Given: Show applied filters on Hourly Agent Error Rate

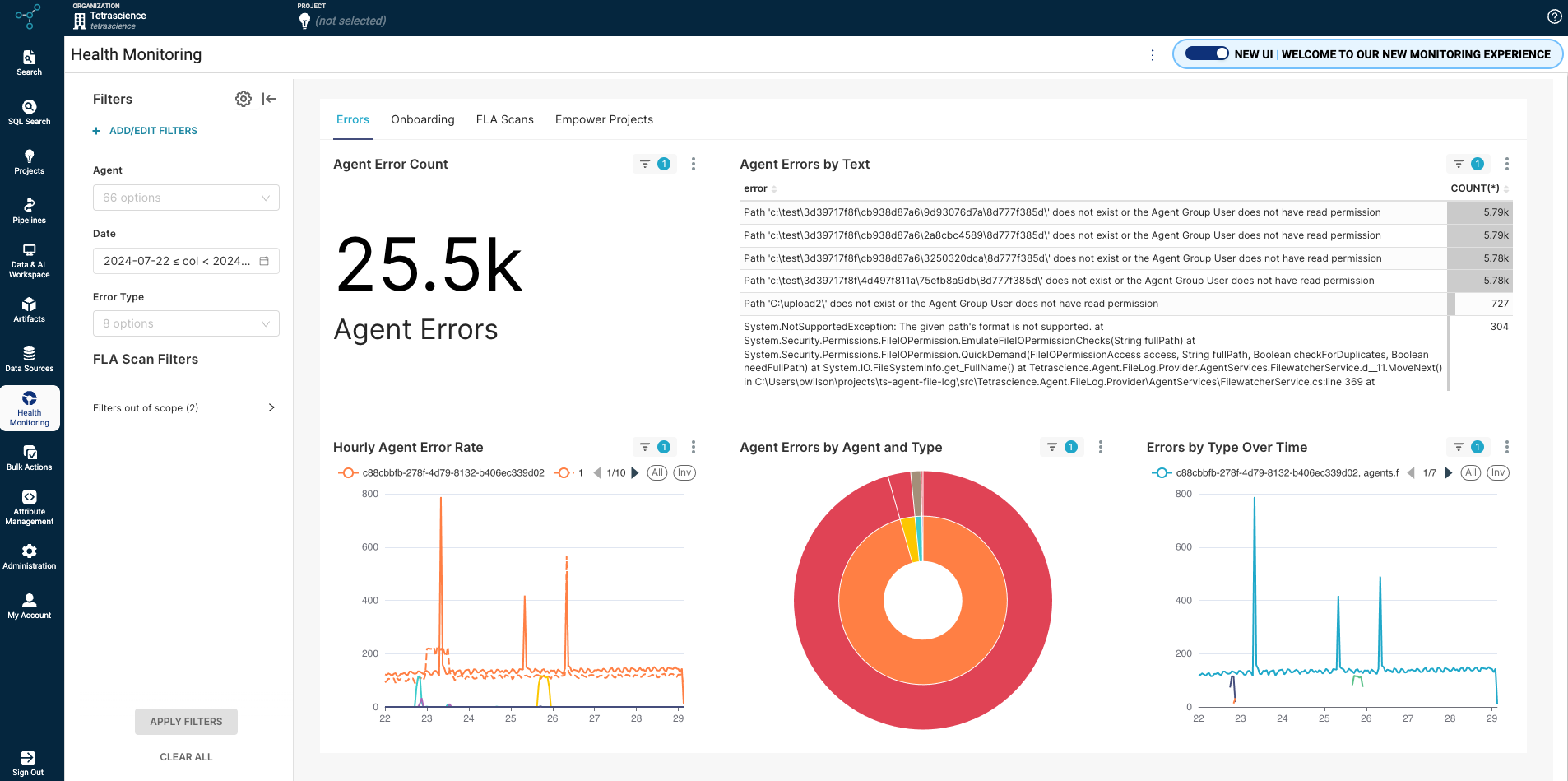Looking at the screenshot, I should click(x=655, y=447).
